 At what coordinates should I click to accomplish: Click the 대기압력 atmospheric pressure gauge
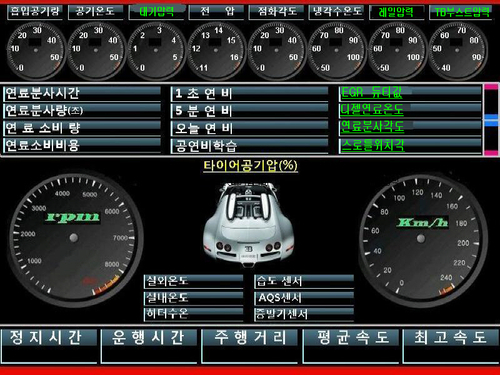156,50
